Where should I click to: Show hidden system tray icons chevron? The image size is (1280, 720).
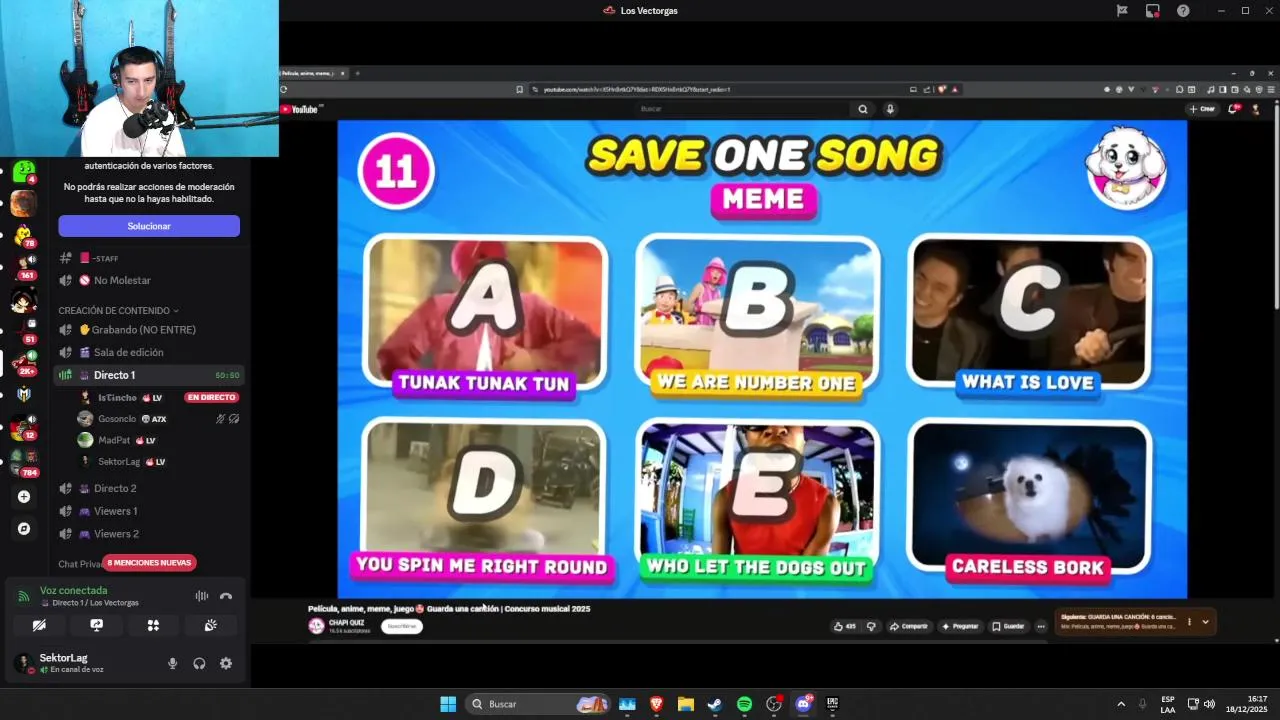1121,704
